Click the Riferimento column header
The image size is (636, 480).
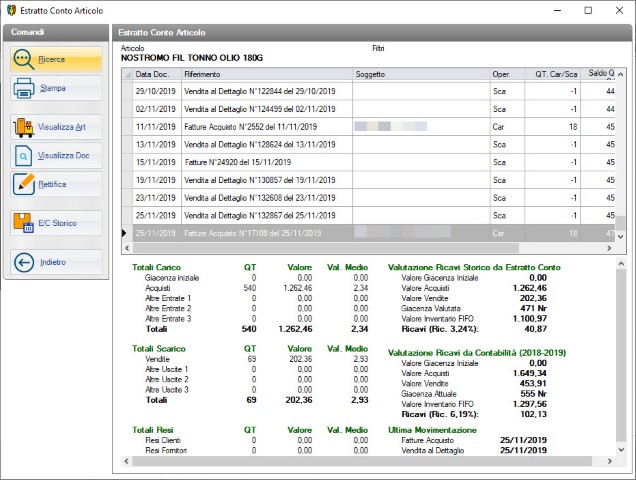click(x=266, y=74)
